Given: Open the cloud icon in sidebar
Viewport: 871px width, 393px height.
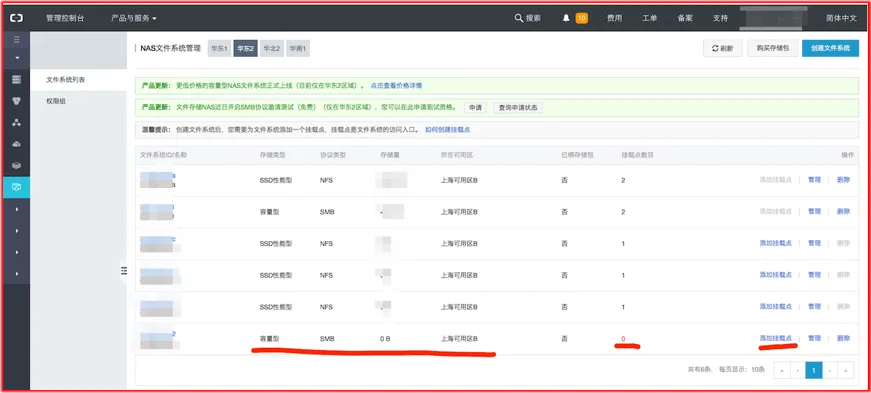Looking at the screenshot, I should (x=17, y=144).
